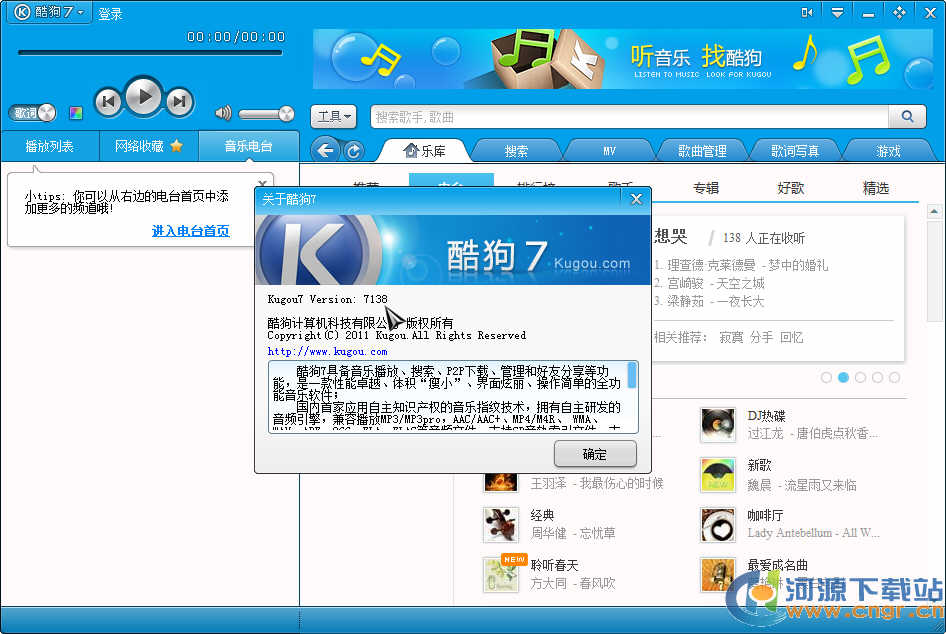Open the 乐库 tab

coord(424,151)
